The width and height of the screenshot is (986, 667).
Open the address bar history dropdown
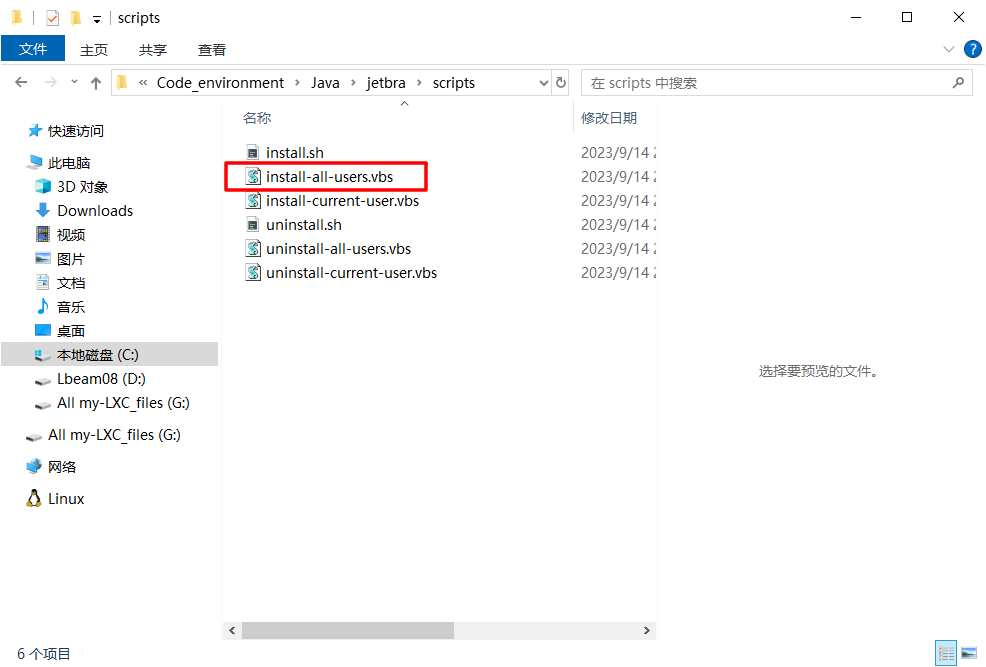[x=544, y=83]
